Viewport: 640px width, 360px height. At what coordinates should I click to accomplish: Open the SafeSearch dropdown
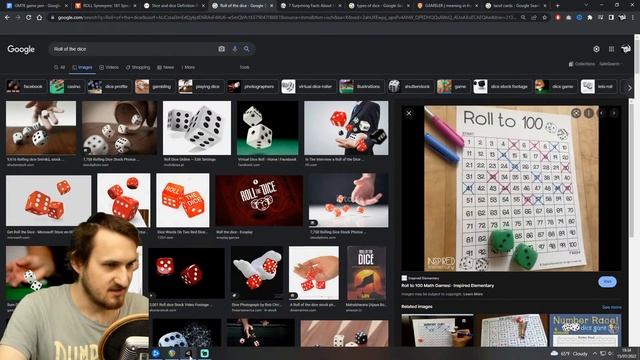point(610,64)
